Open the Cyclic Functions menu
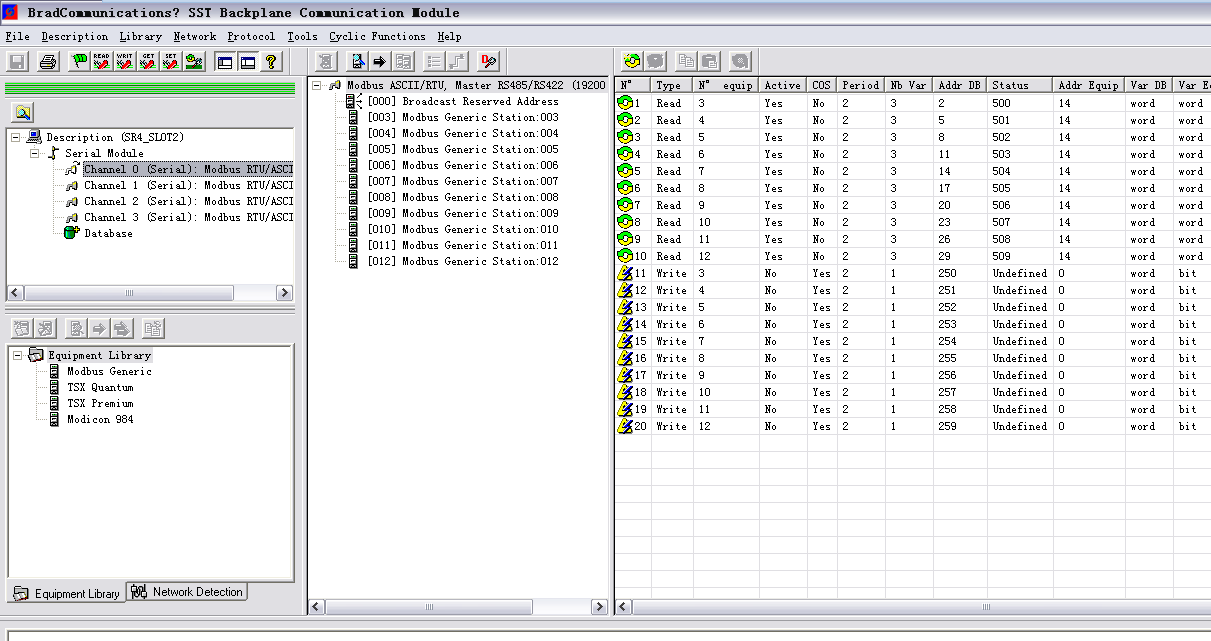The image size is (1211, 641). pos(377,36)
